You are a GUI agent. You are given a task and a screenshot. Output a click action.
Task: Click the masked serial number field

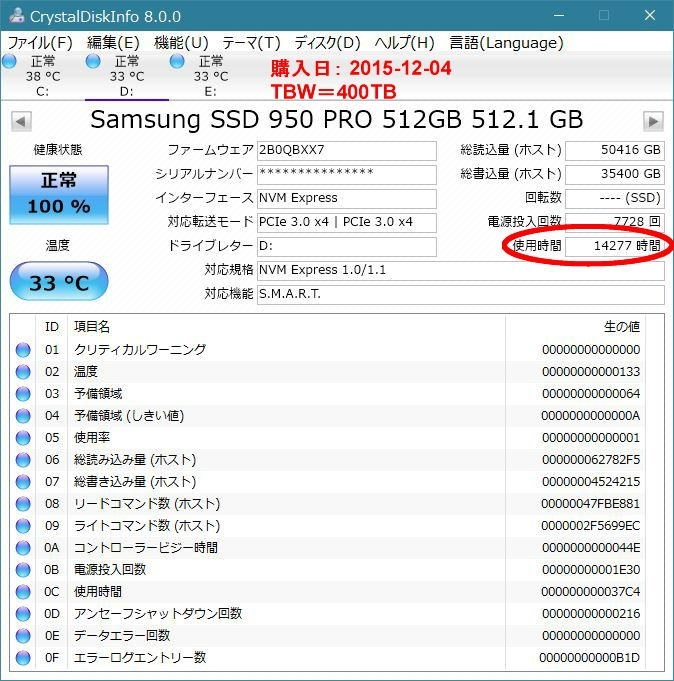[x=347, y=175]
